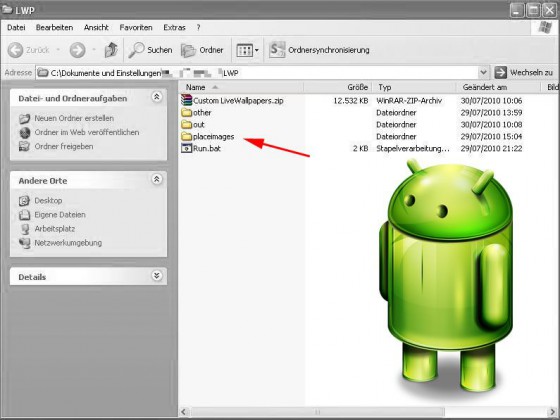Click the address bar path field

click(257, 73)
